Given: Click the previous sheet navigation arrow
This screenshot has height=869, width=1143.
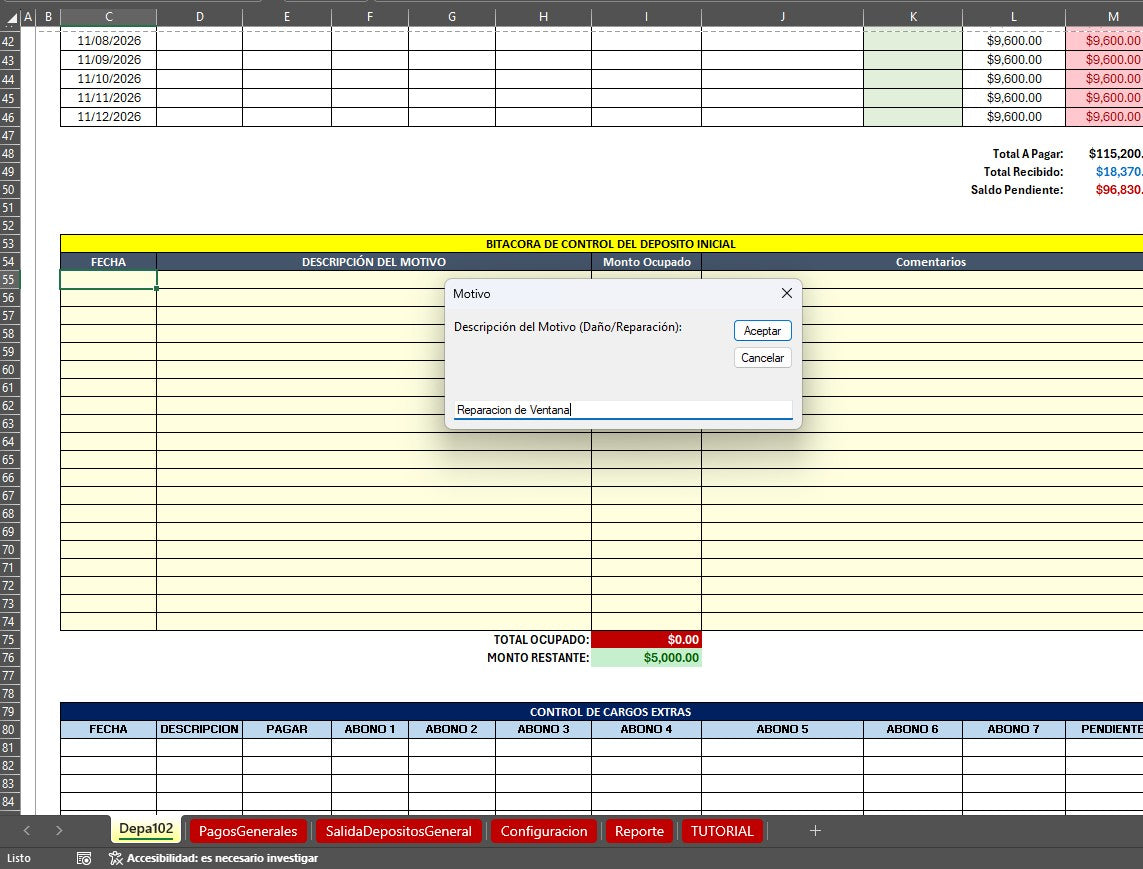Looking at the screenshot, I should (x=27, y=830).
